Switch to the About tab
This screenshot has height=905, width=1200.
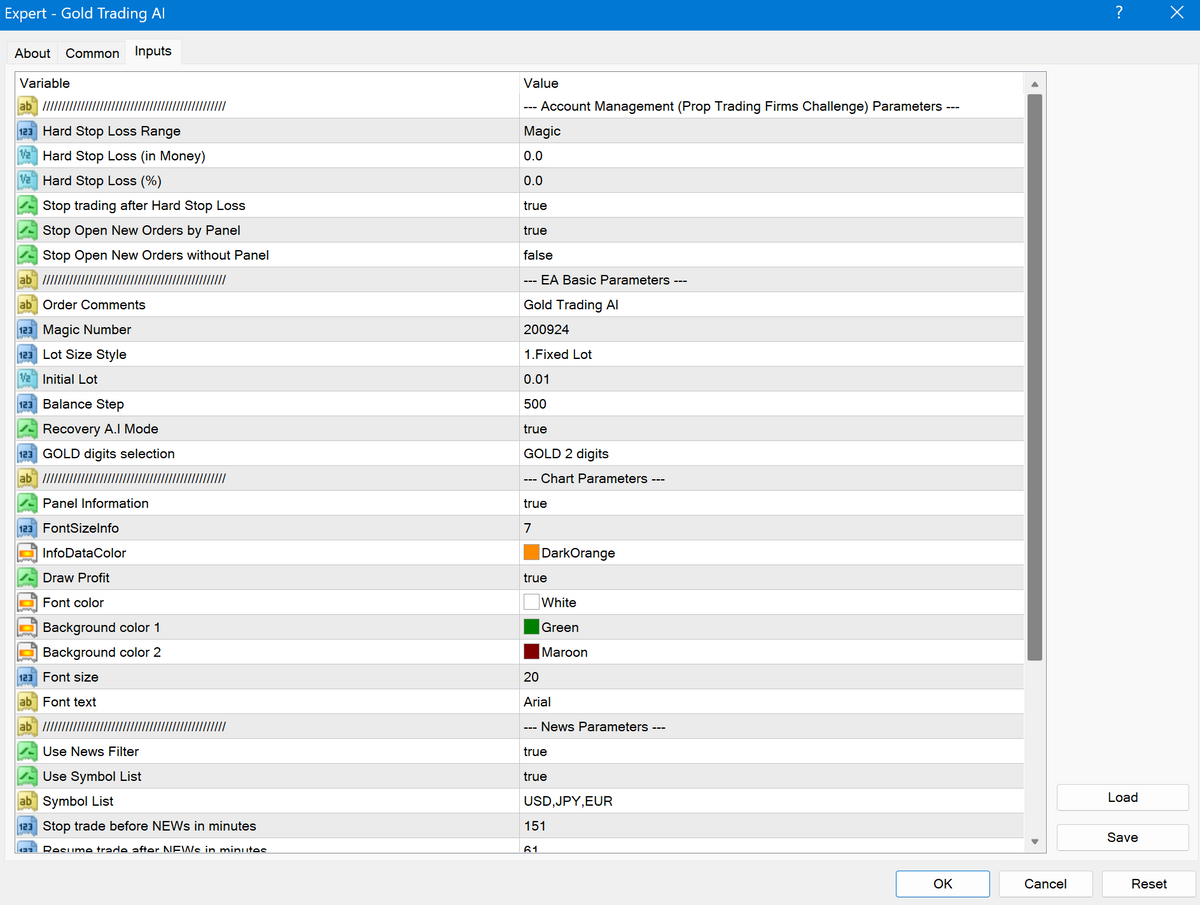32,53
